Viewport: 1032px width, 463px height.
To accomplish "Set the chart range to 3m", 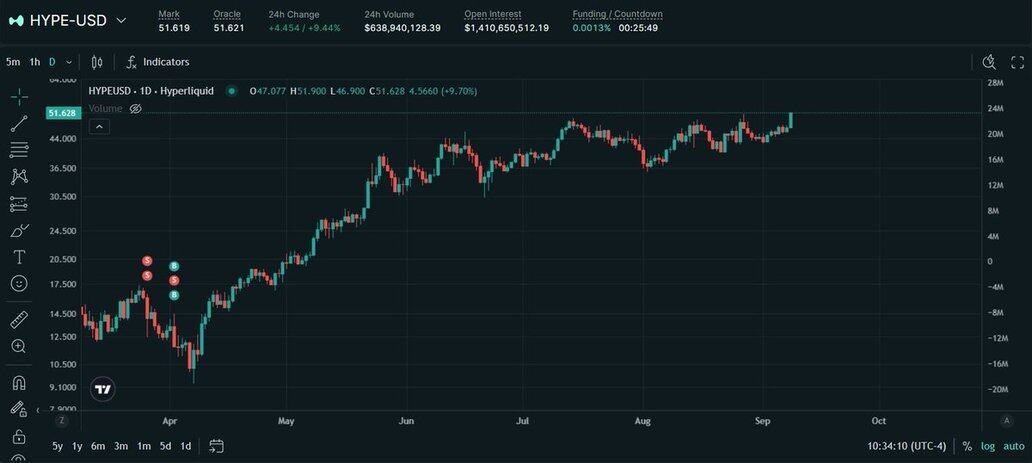I will point(121,447).
